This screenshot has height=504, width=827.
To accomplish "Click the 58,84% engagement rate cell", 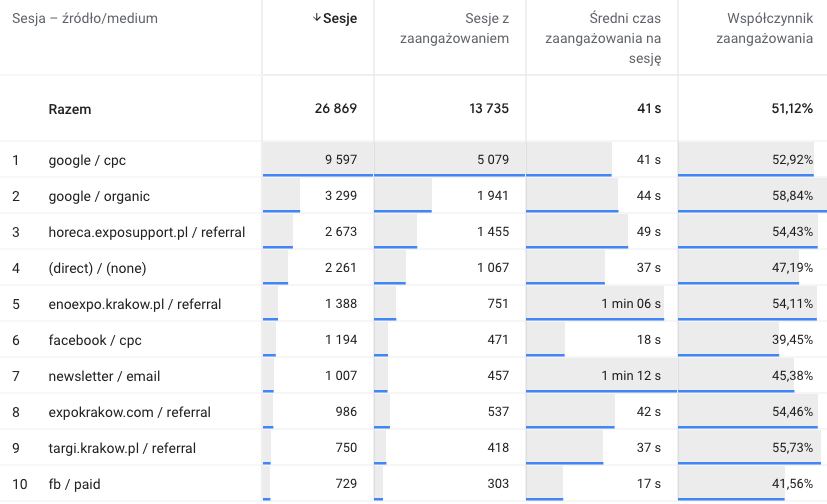I will pos(791,196).
